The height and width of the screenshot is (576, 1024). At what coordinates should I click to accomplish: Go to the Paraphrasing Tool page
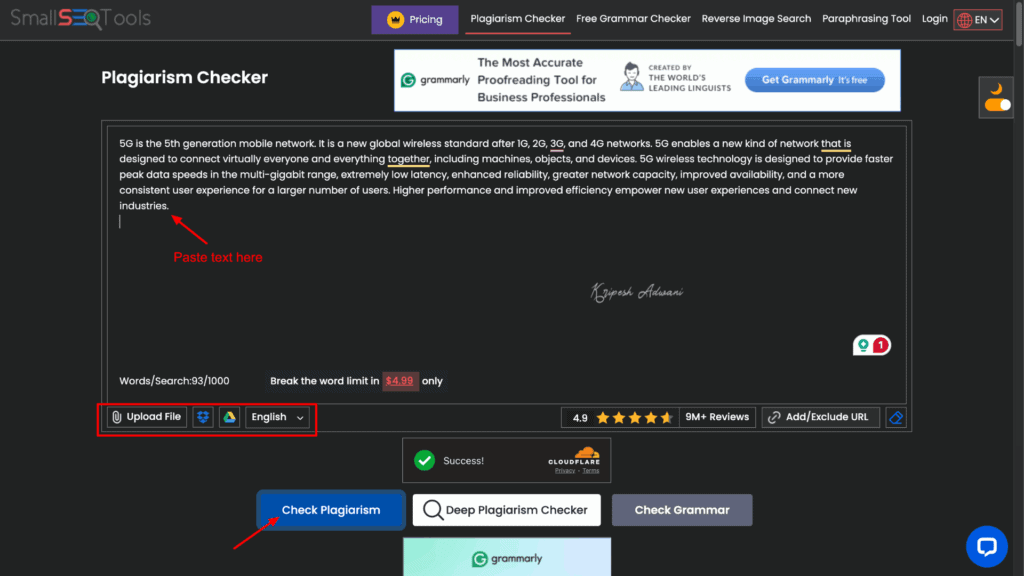(x=866, y=18)
